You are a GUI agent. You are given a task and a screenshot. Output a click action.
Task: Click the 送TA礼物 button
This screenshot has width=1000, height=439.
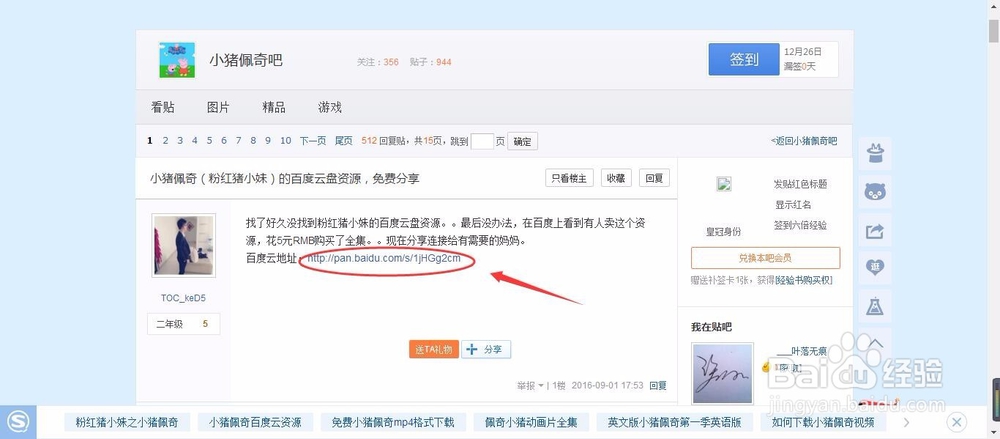point(434,350)
